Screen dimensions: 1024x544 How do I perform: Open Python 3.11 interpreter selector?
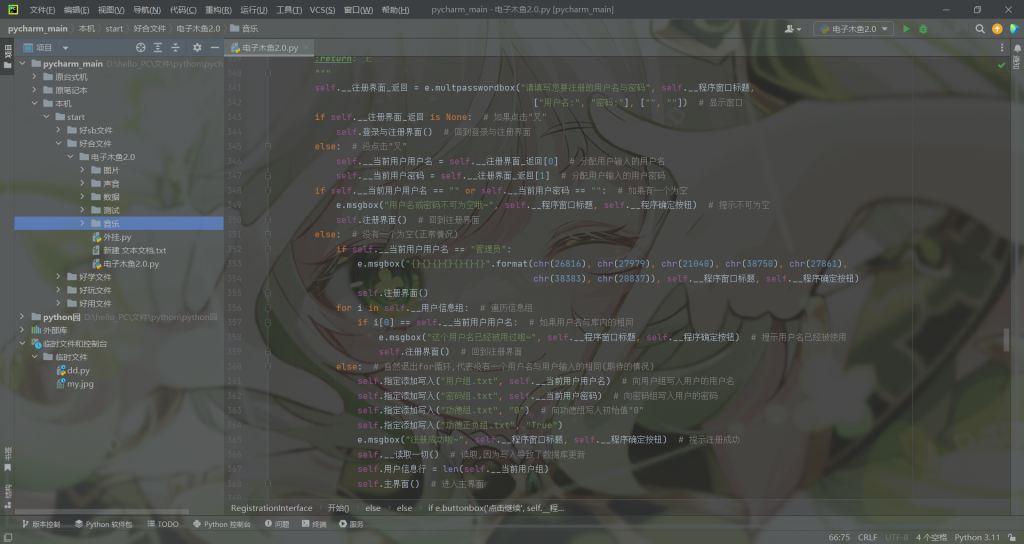(x=977, y=537)
